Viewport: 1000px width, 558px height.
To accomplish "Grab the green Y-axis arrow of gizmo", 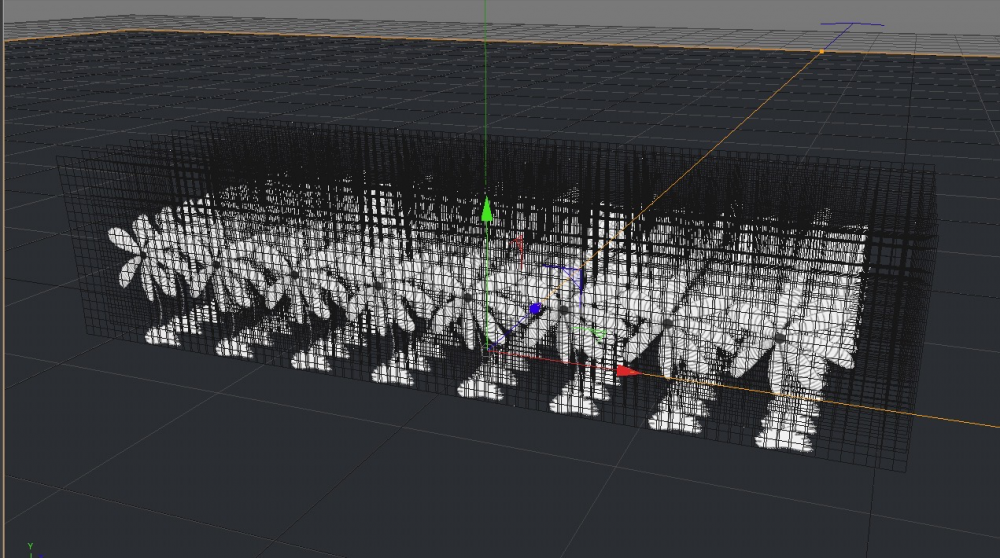I will pyautogui.click(x=487, y=210).
